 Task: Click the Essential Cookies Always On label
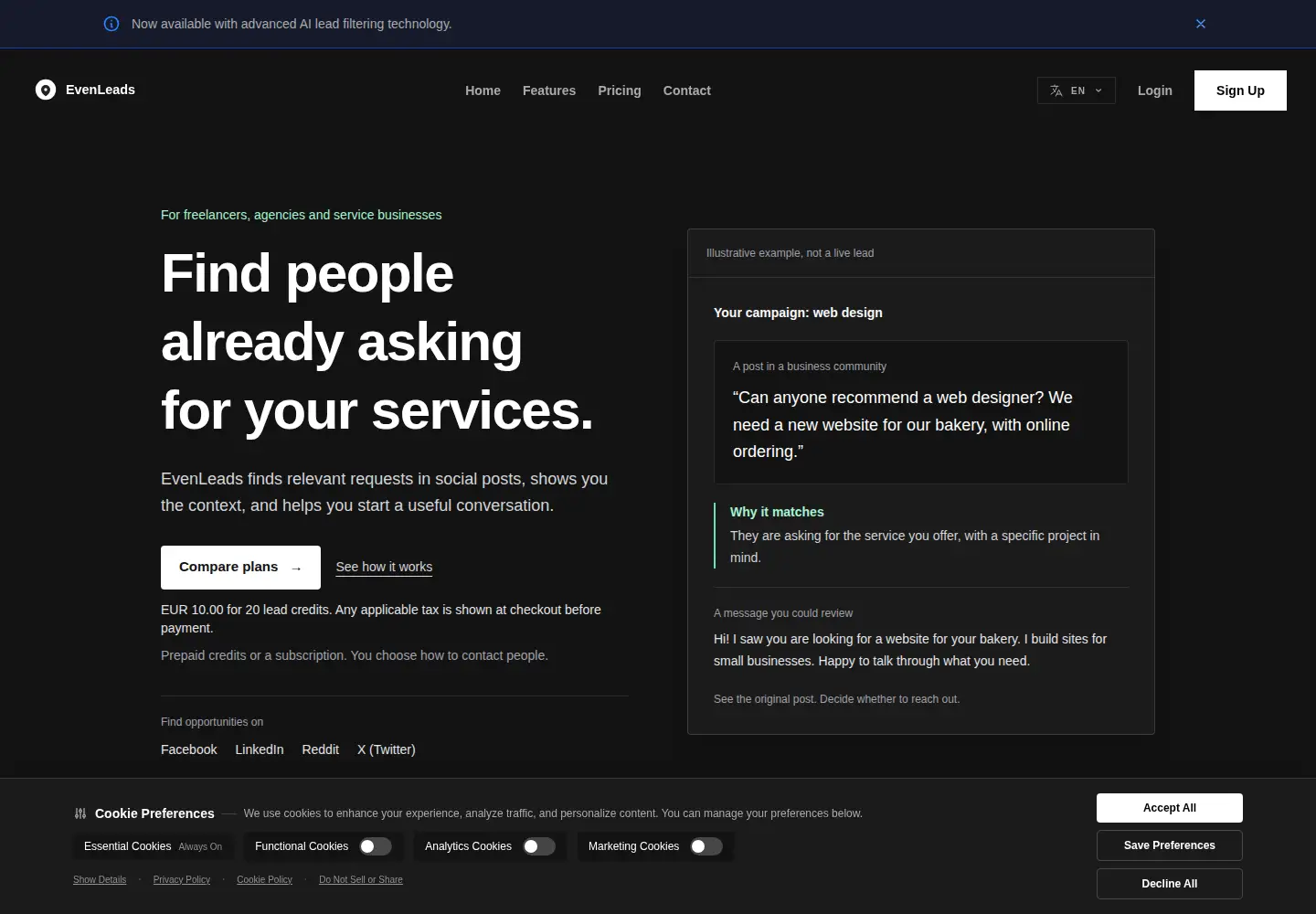point(154,846)
